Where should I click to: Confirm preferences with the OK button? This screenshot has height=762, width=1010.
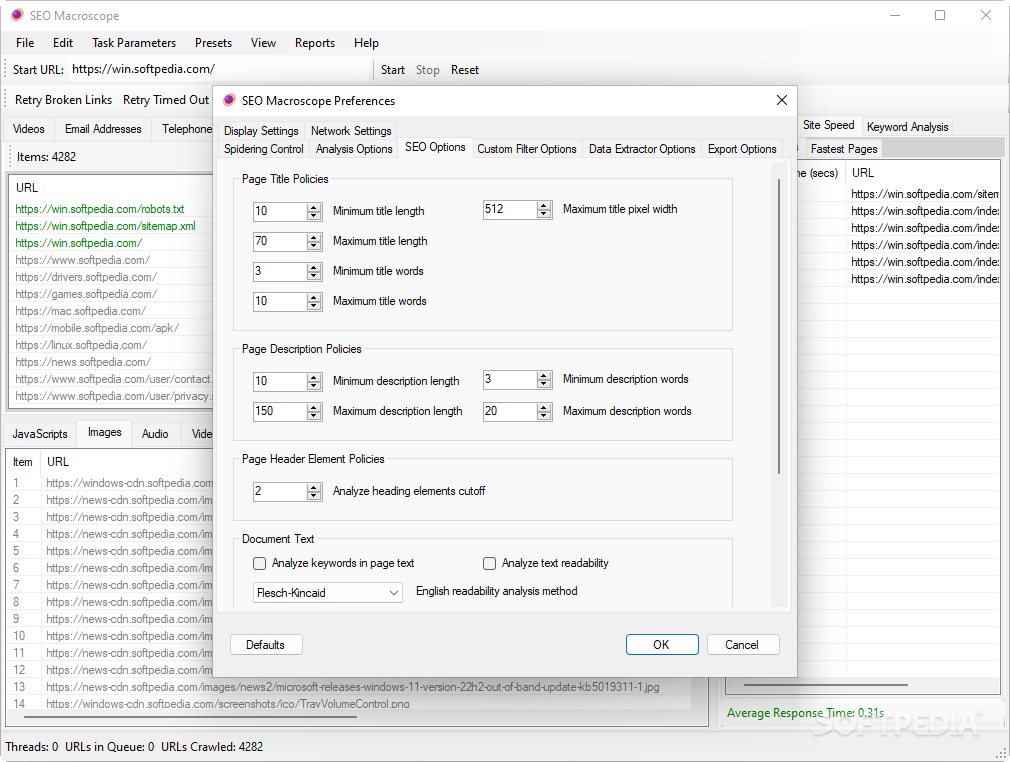pos(662,645)
